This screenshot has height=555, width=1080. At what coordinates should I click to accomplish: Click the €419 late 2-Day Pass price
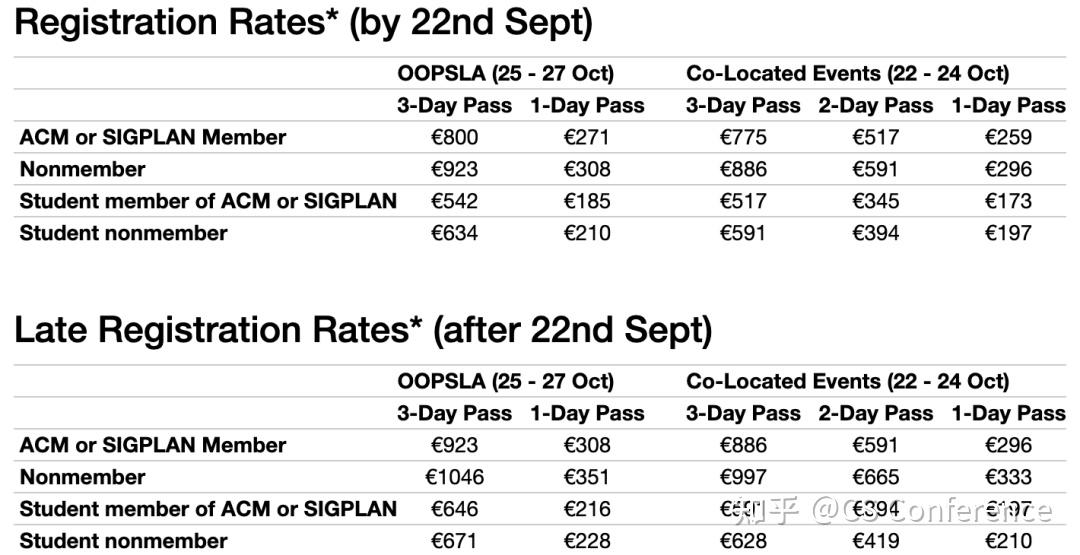[x=875, y=541]
